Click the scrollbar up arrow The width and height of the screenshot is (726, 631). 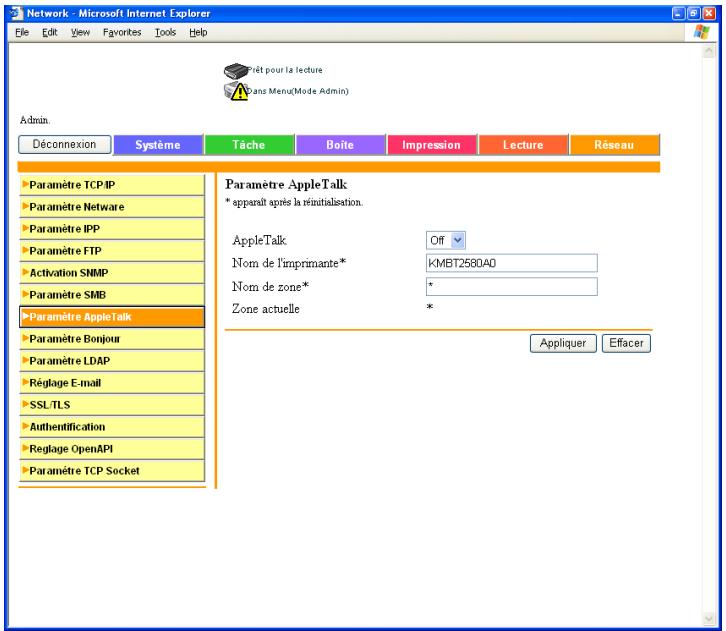click(x=709, y=51)
